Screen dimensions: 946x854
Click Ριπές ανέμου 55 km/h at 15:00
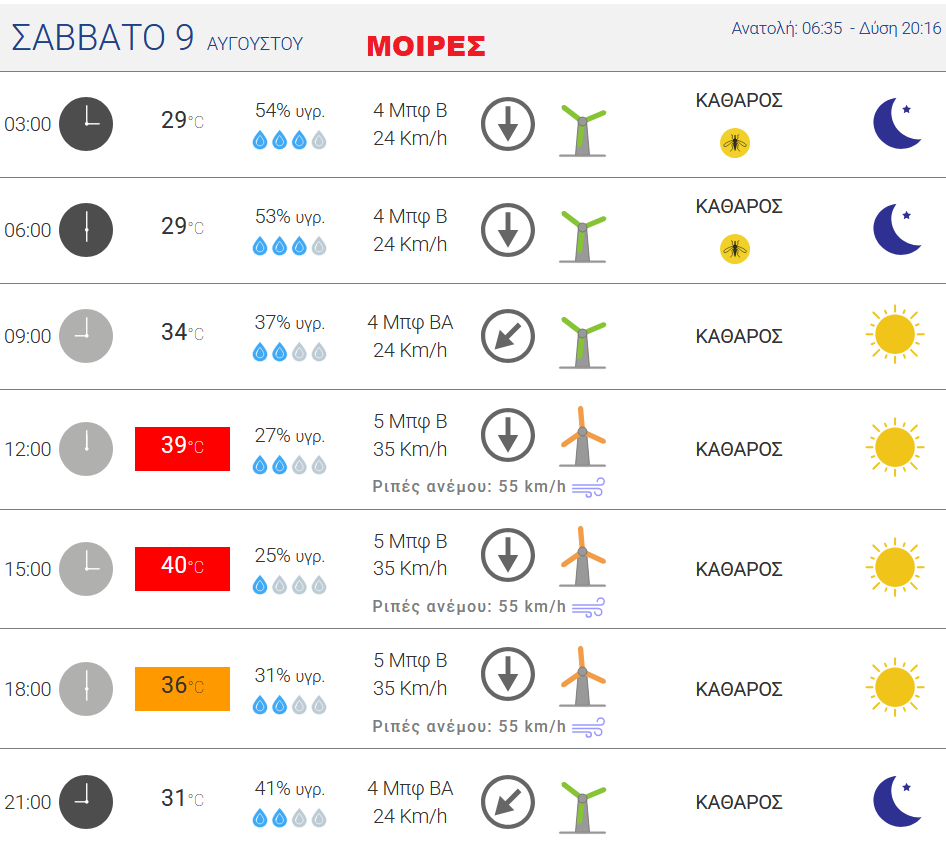coord(469,606)
